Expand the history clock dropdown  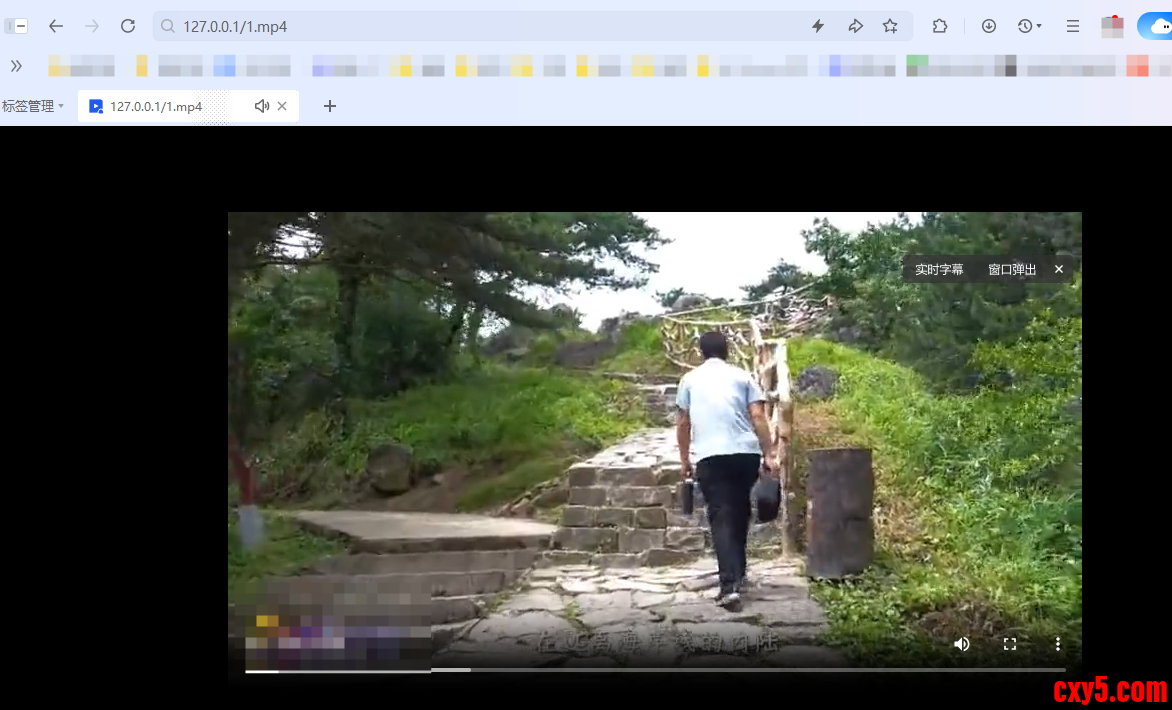(x=1029, y=26)
